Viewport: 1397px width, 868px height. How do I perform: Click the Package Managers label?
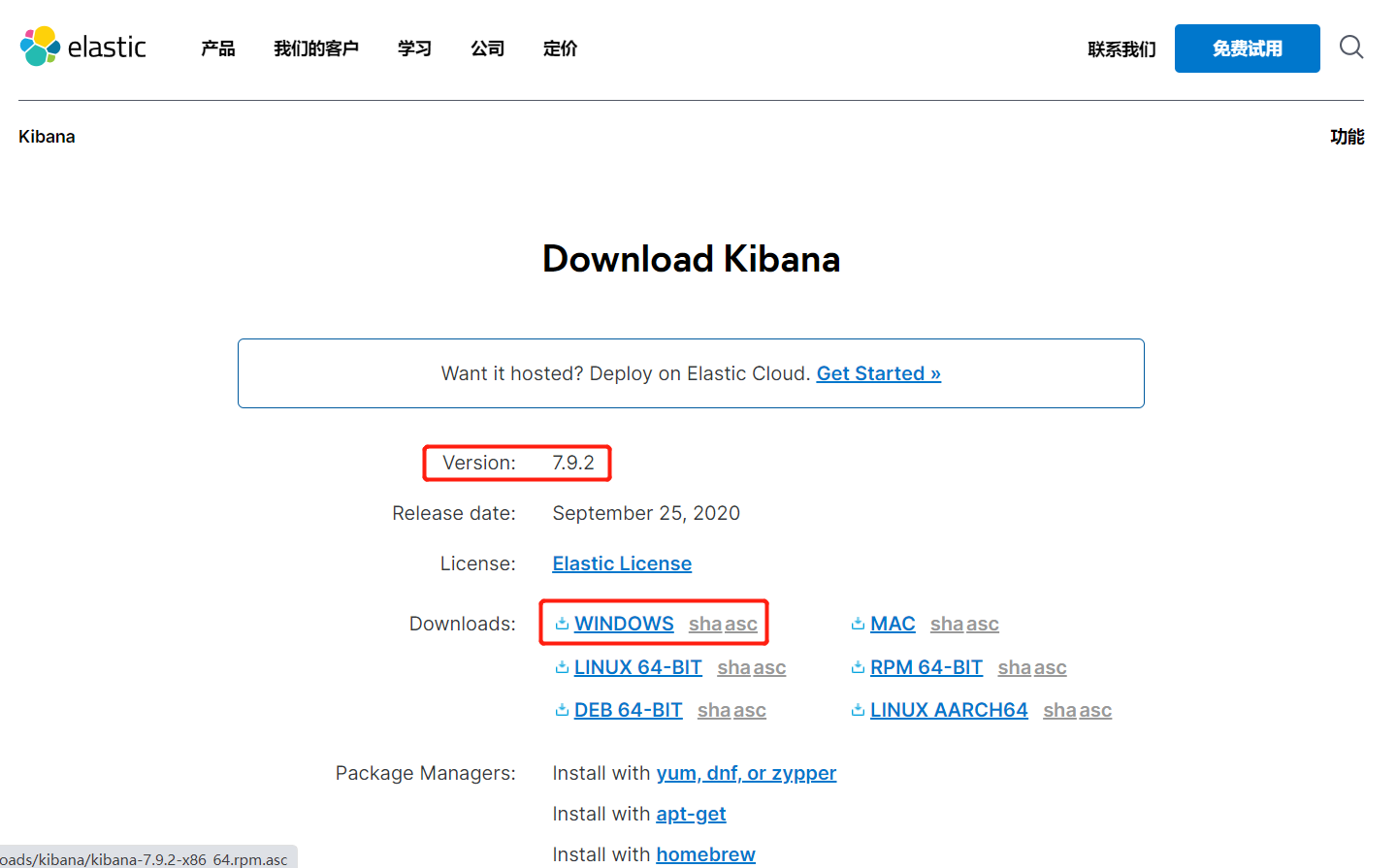pos(426,773)
